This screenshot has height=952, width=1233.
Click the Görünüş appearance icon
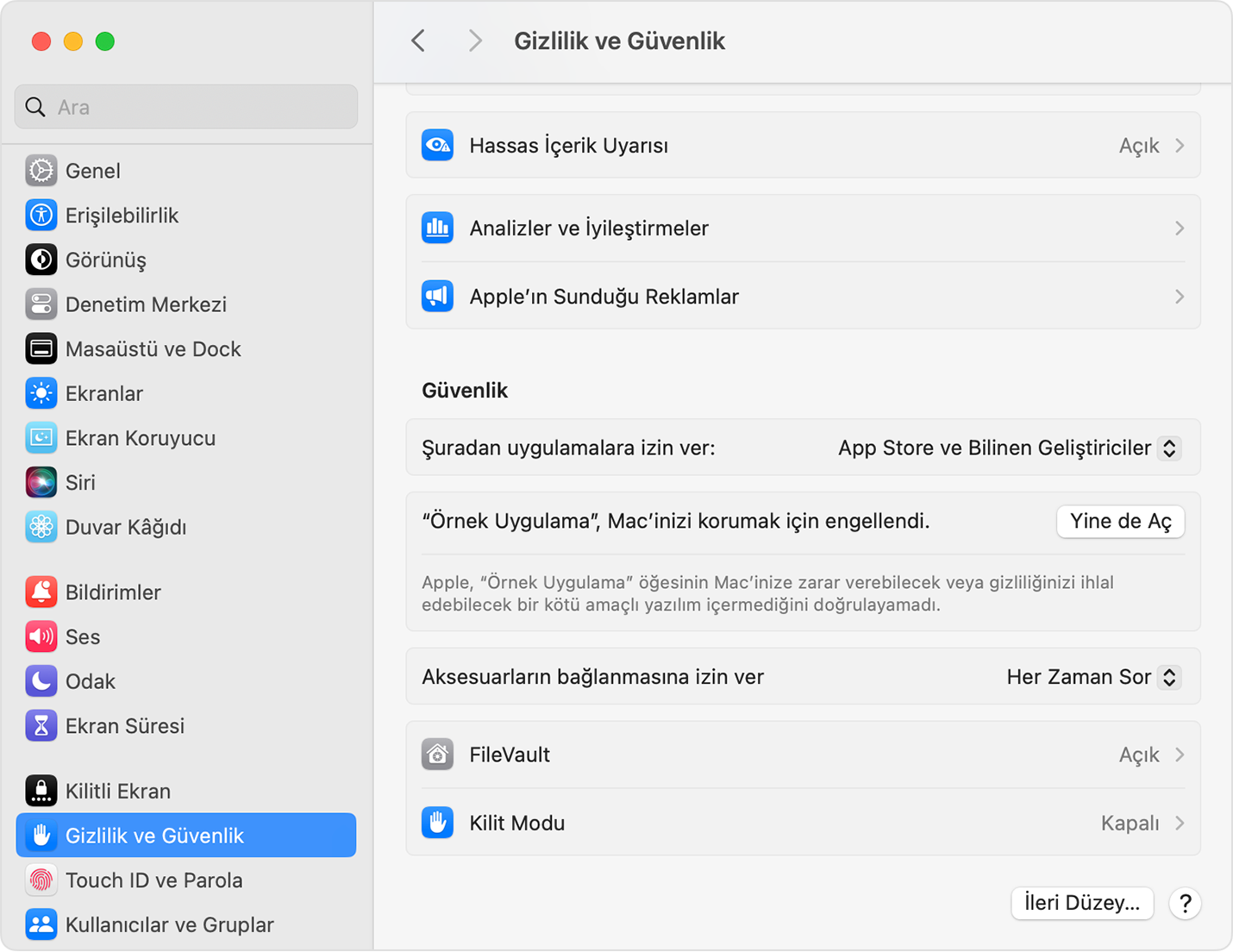[x=41, y=260]
